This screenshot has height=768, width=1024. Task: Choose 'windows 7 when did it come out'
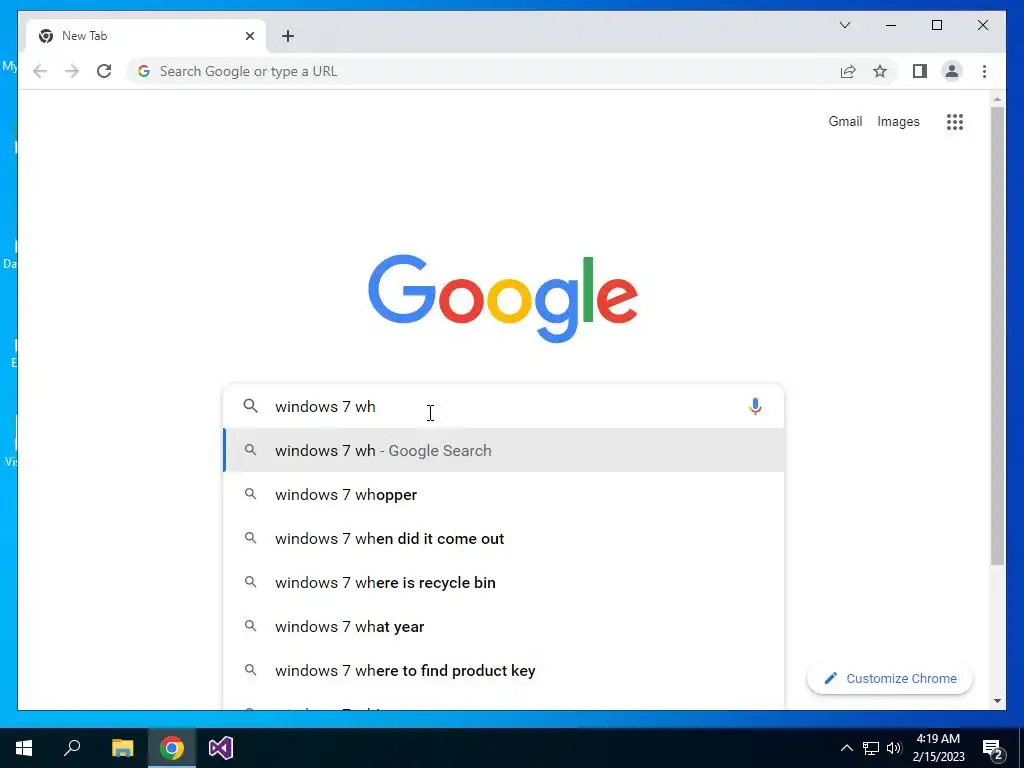[x=503, y=539]
